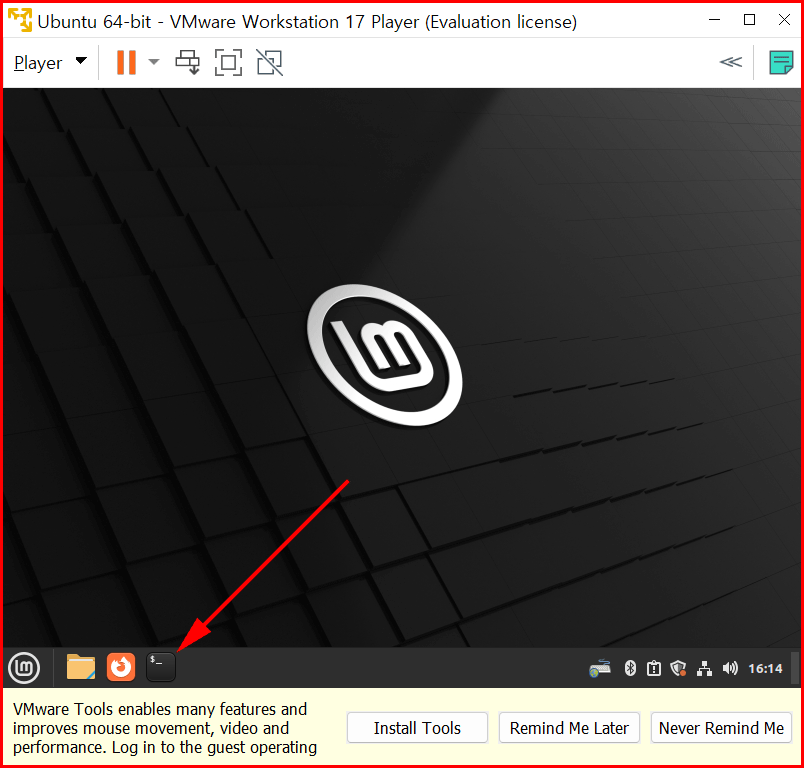Click the show desktop panel edge
The image size is (804, 768).
coord(795,668)
